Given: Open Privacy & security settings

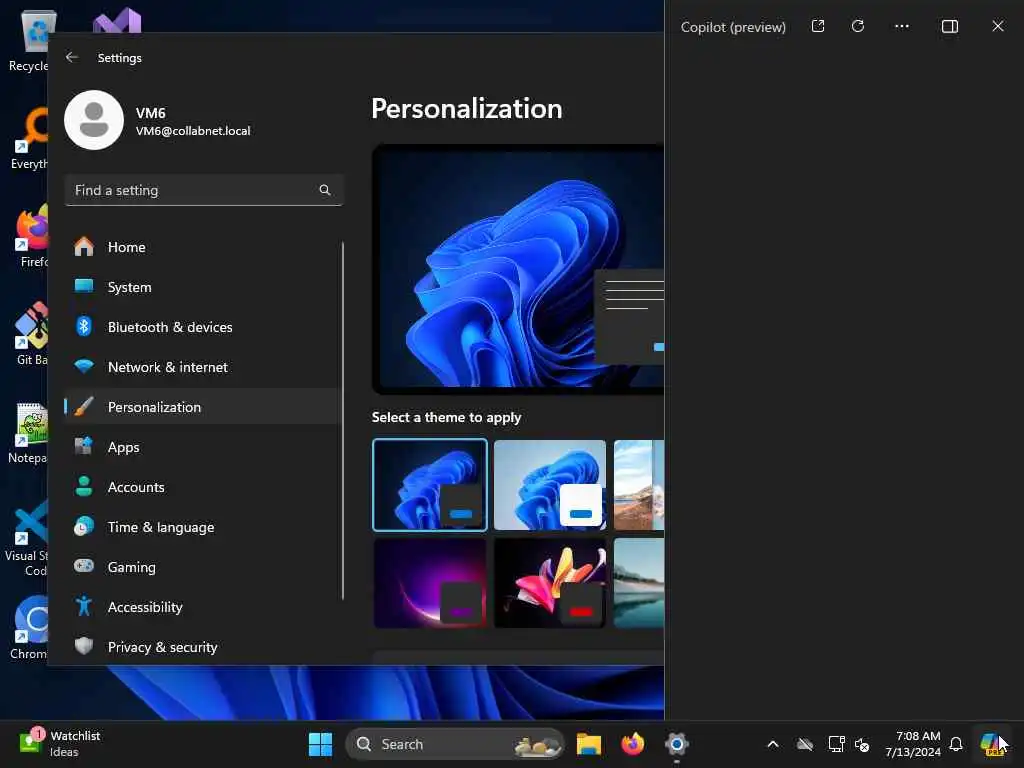Looking at the screenshot, I should coord(202,647).
